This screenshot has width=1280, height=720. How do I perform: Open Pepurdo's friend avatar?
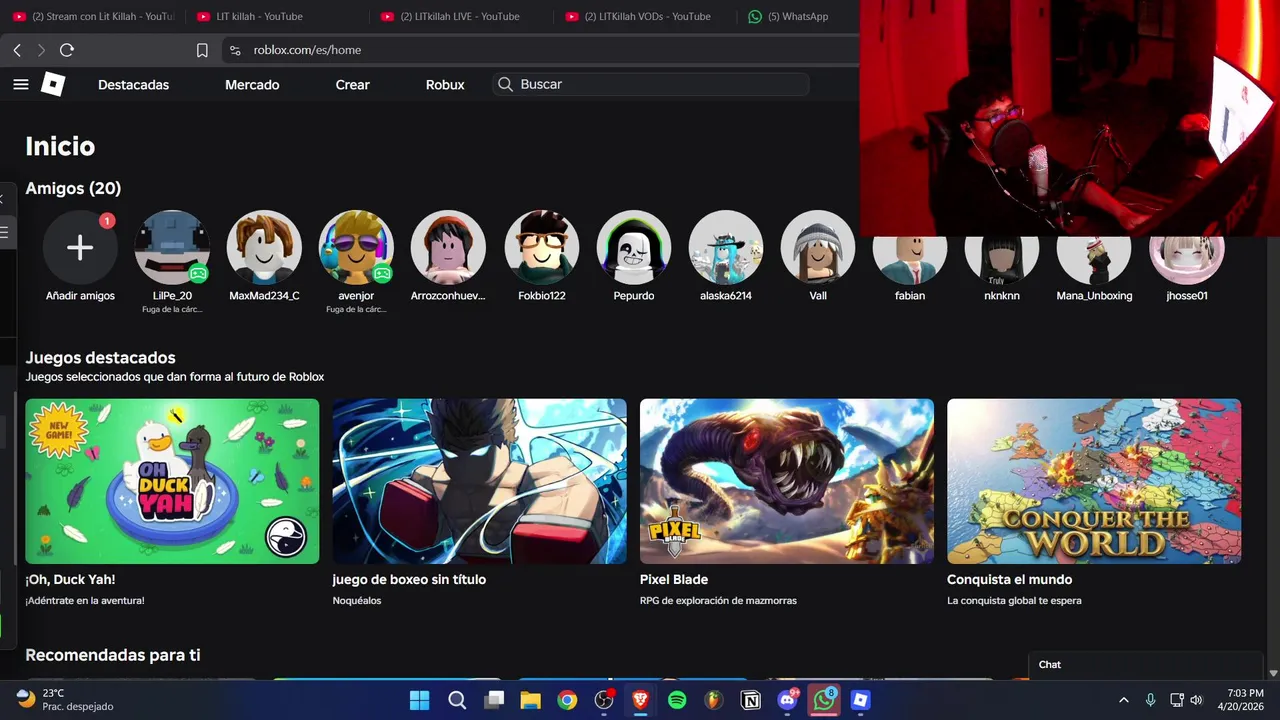(x=634, y=247)
